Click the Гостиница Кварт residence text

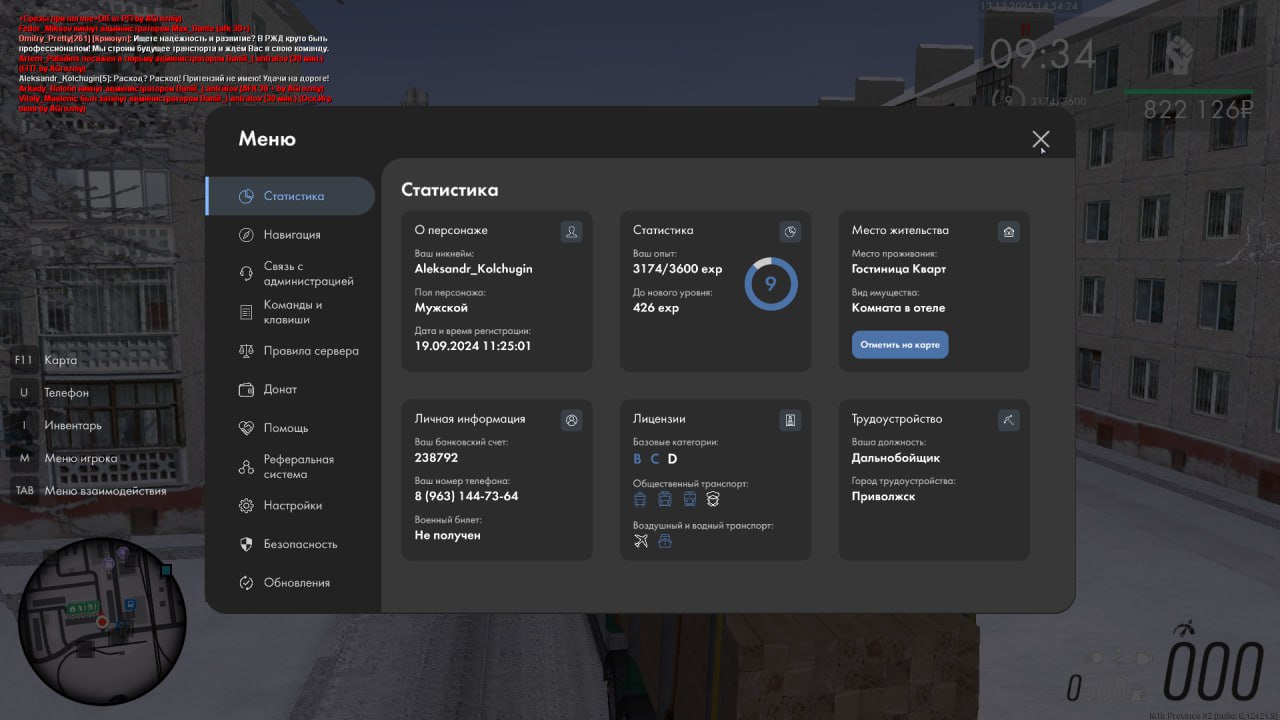899,268
